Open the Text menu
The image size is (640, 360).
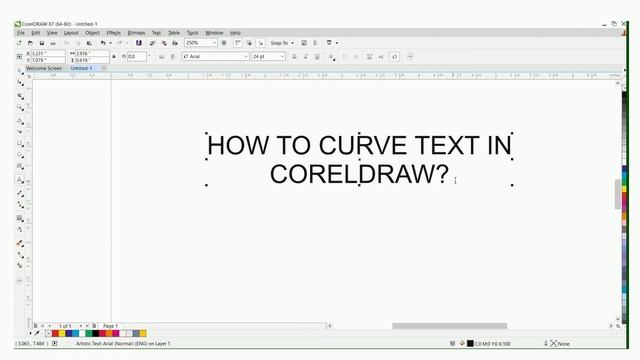(x=156, y=33)
